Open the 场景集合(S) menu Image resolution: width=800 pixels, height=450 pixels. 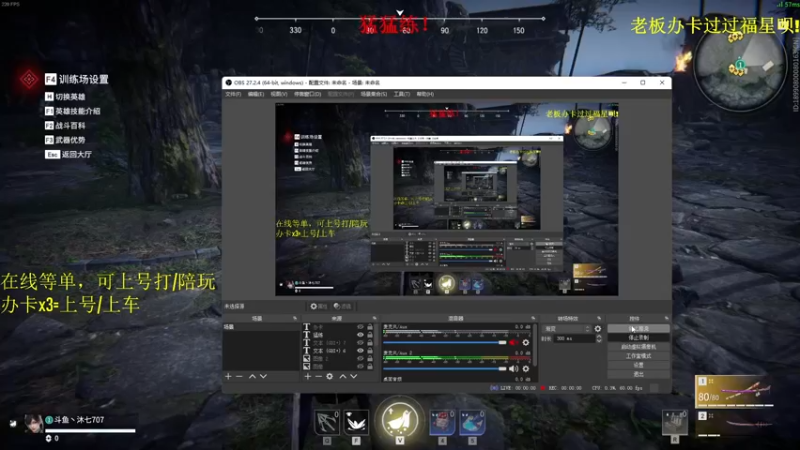click(373, 94)
